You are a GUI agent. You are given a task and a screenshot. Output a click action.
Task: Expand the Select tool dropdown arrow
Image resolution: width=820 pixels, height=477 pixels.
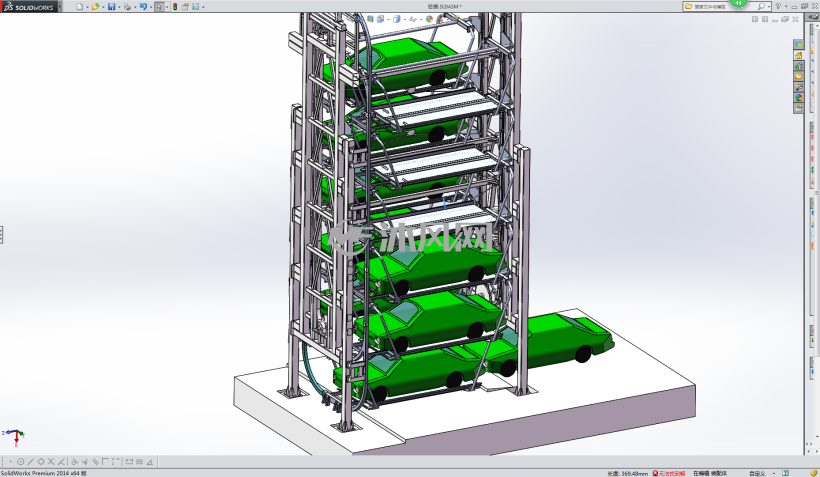[167, 7]
